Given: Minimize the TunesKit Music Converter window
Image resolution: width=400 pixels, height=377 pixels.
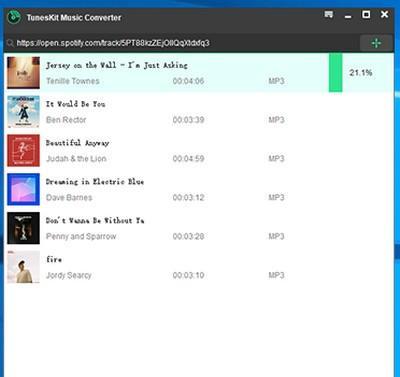Looking at the screenshot, I should coord(348,16).
